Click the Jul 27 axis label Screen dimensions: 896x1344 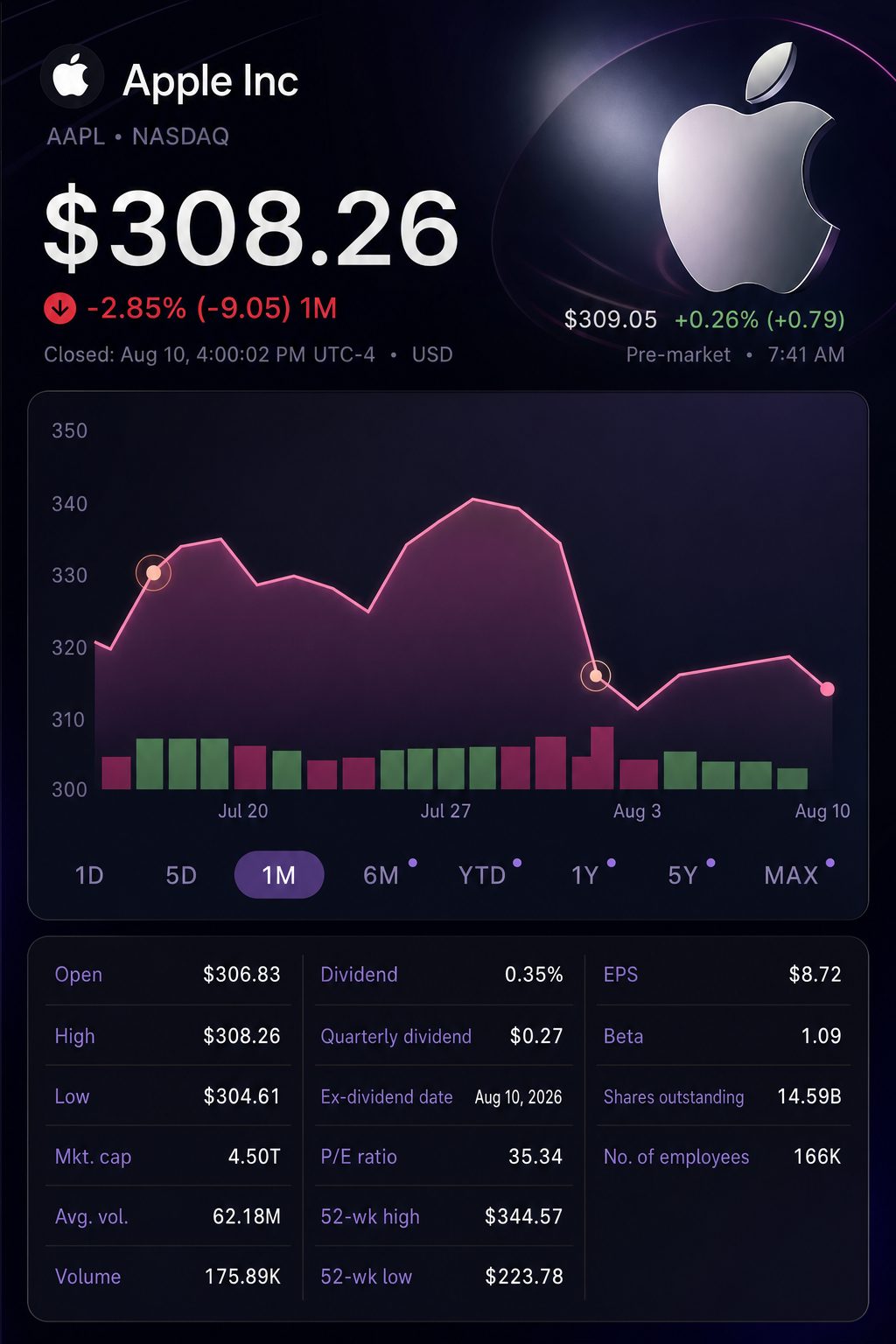(445, 811)
